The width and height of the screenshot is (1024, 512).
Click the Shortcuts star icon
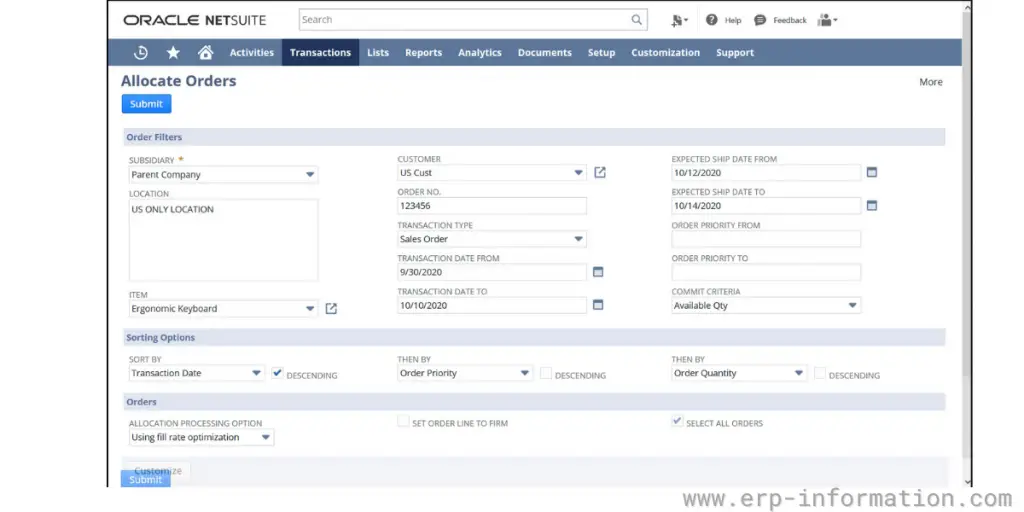(173, 53)
